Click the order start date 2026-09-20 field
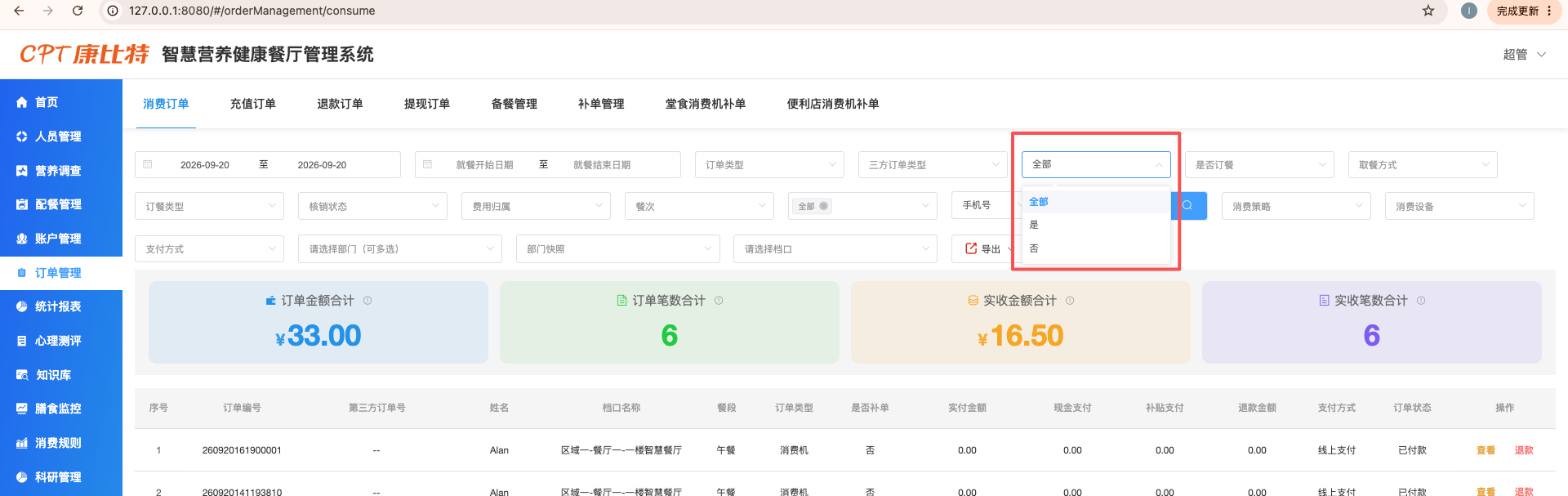This screenshot has width=1568, height=496. tap(205, 164)
